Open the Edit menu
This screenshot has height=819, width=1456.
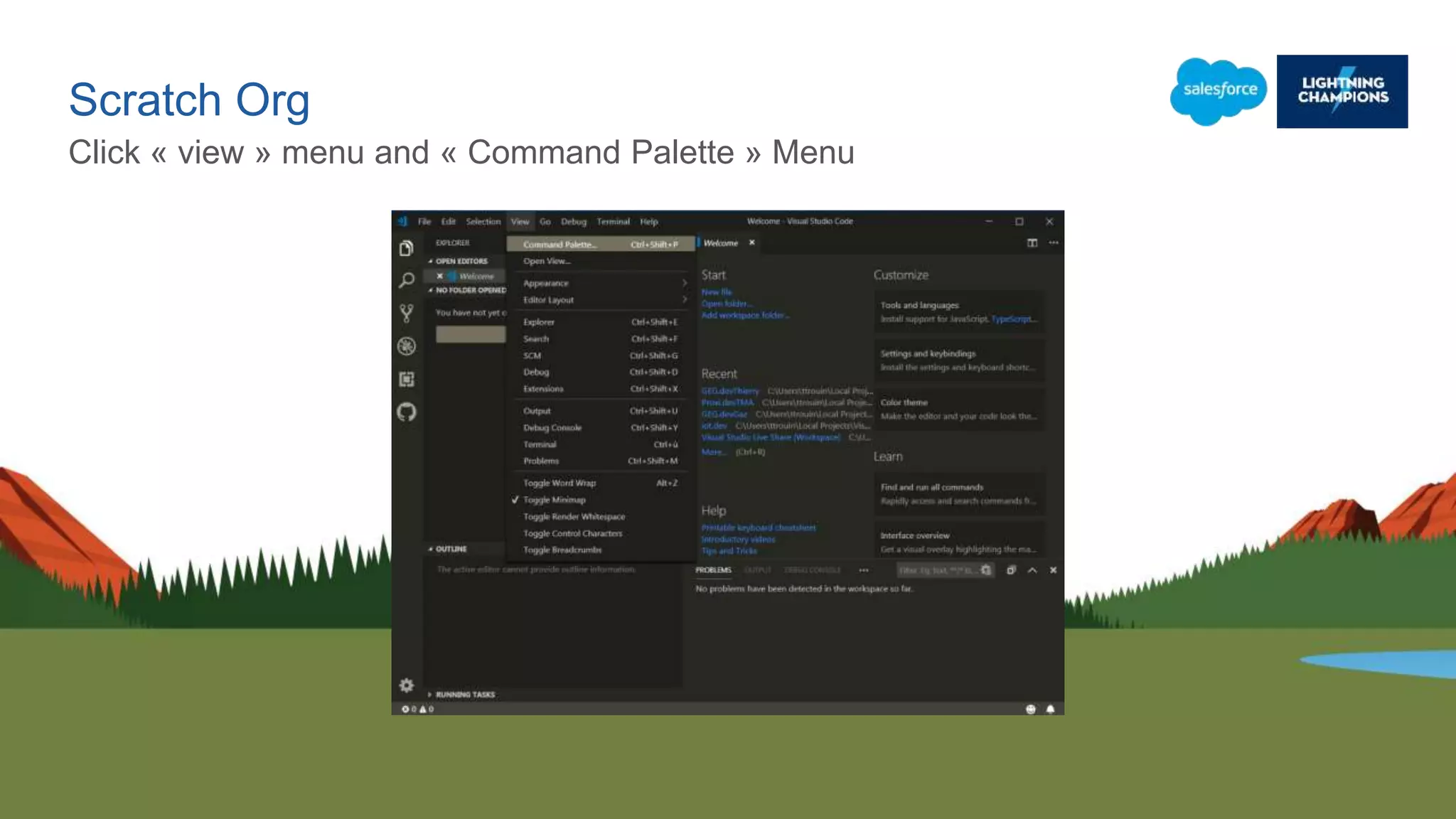pos(449,222)
